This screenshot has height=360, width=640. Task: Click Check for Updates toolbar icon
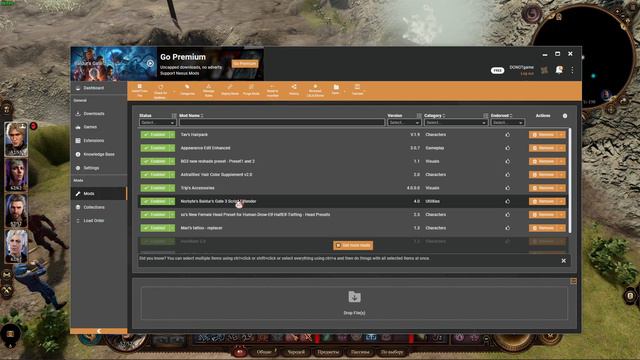click(x=160, y=91)
